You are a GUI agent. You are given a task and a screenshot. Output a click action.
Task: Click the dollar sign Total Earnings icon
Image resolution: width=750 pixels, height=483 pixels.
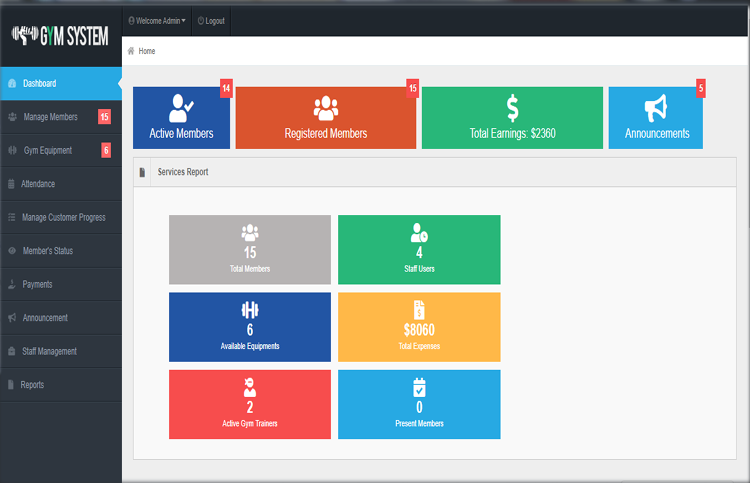[512, 108]
